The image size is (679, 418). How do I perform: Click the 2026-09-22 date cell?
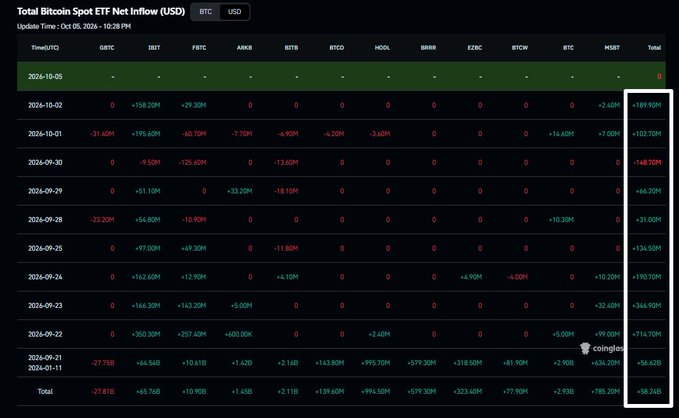pos(45,334)
